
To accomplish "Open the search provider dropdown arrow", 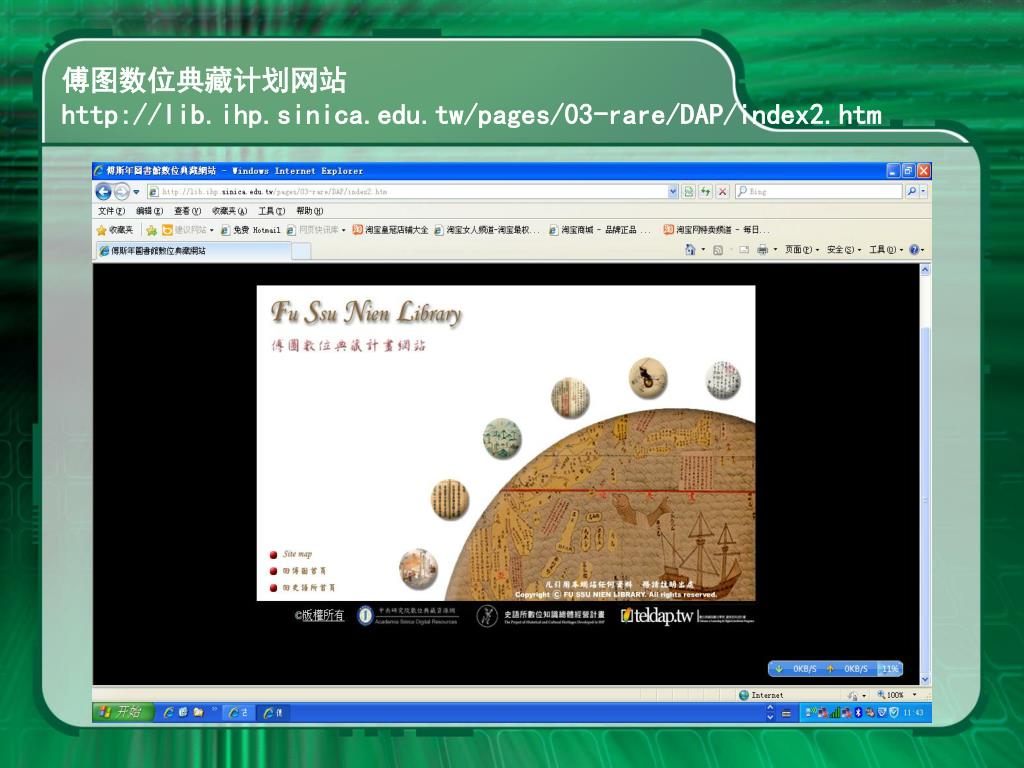I will [923, 191].
